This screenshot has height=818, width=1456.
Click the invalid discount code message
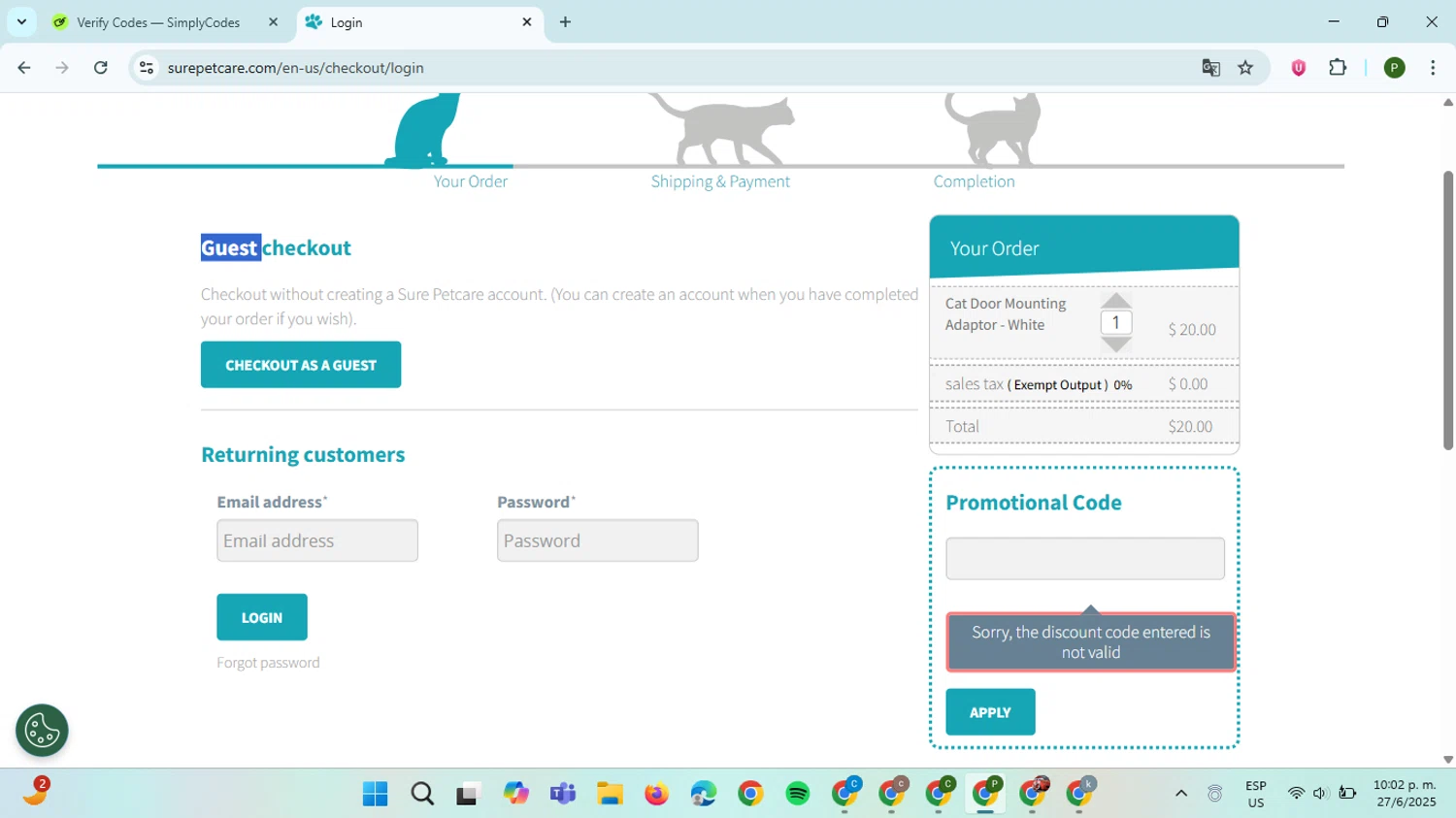[1091, 642]
